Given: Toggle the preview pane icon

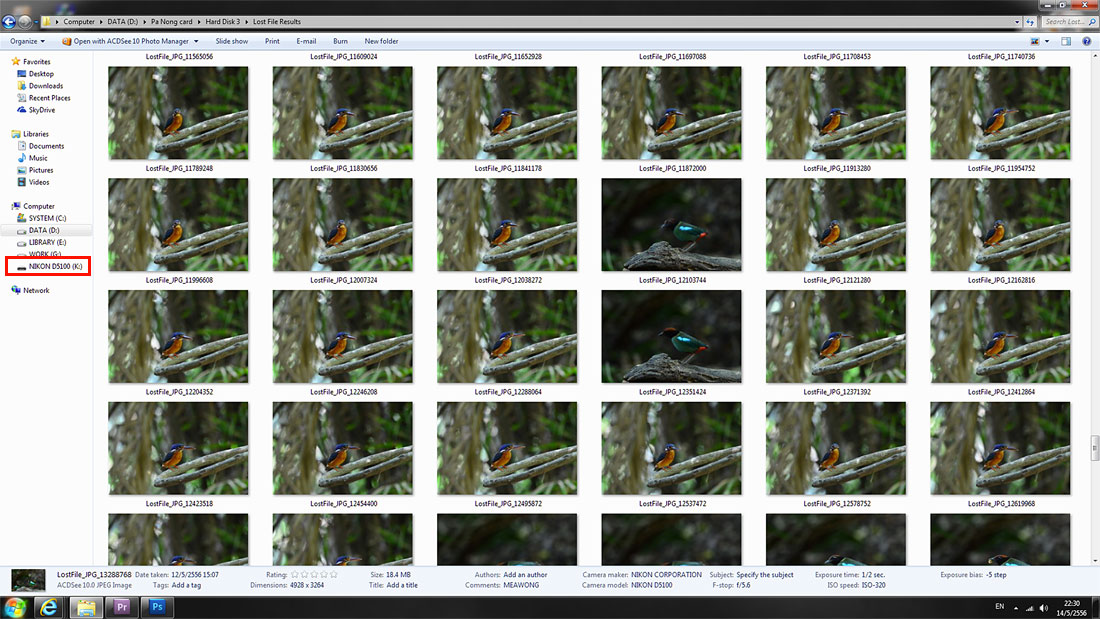Looking at the screenshot, I should (1066, 41).
